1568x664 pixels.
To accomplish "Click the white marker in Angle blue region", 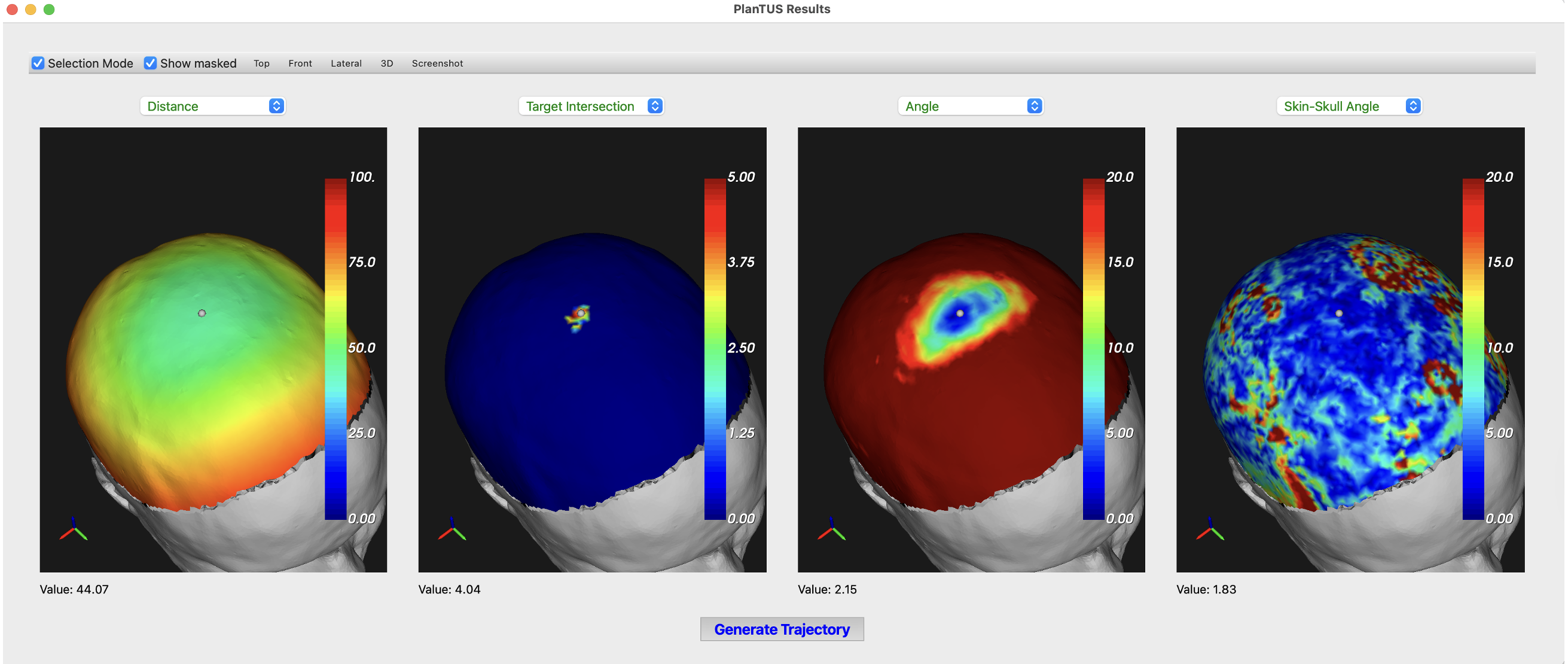I will 960,313.
